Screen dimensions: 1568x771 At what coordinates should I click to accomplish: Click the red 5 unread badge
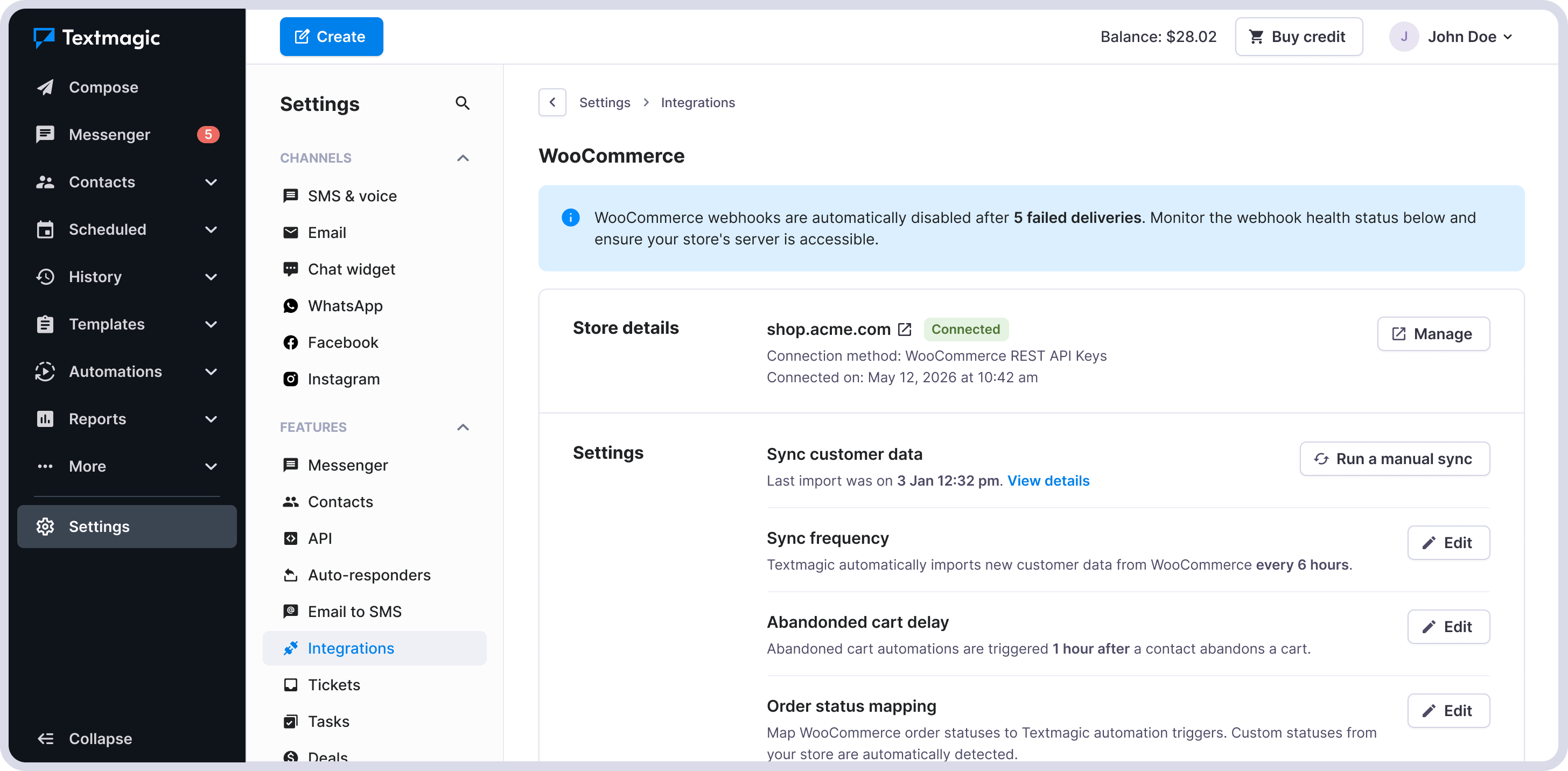208,135
